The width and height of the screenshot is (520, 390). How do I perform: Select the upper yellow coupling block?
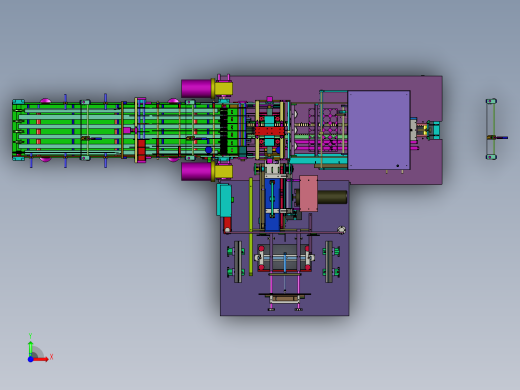pyautogui.click(x=223, y=89)
